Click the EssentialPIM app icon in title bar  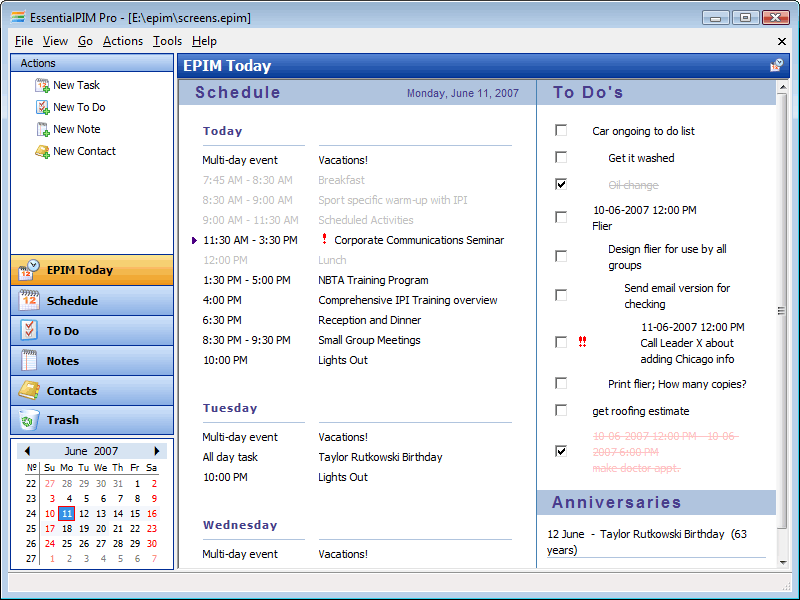tap(18, 17)
